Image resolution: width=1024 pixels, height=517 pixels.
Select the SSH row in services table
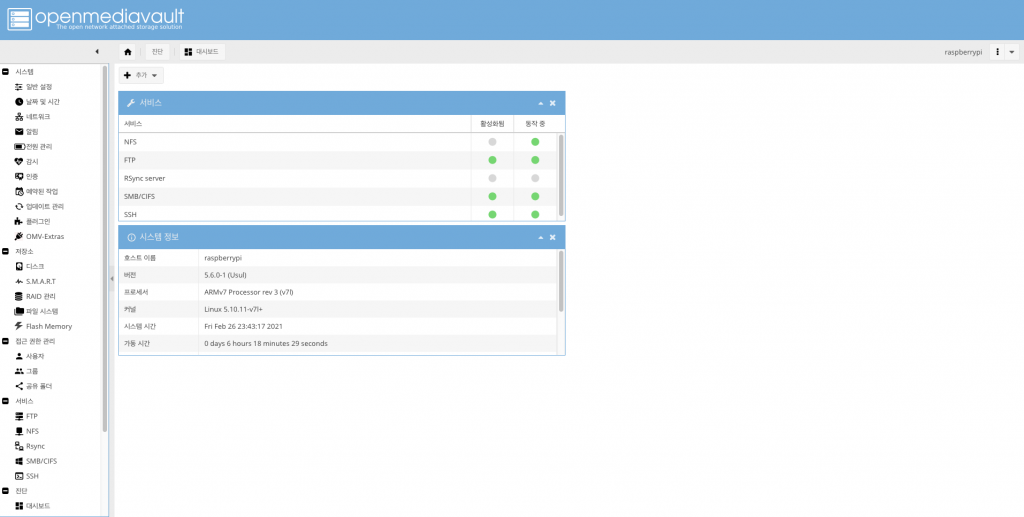[x=338, y=214]
